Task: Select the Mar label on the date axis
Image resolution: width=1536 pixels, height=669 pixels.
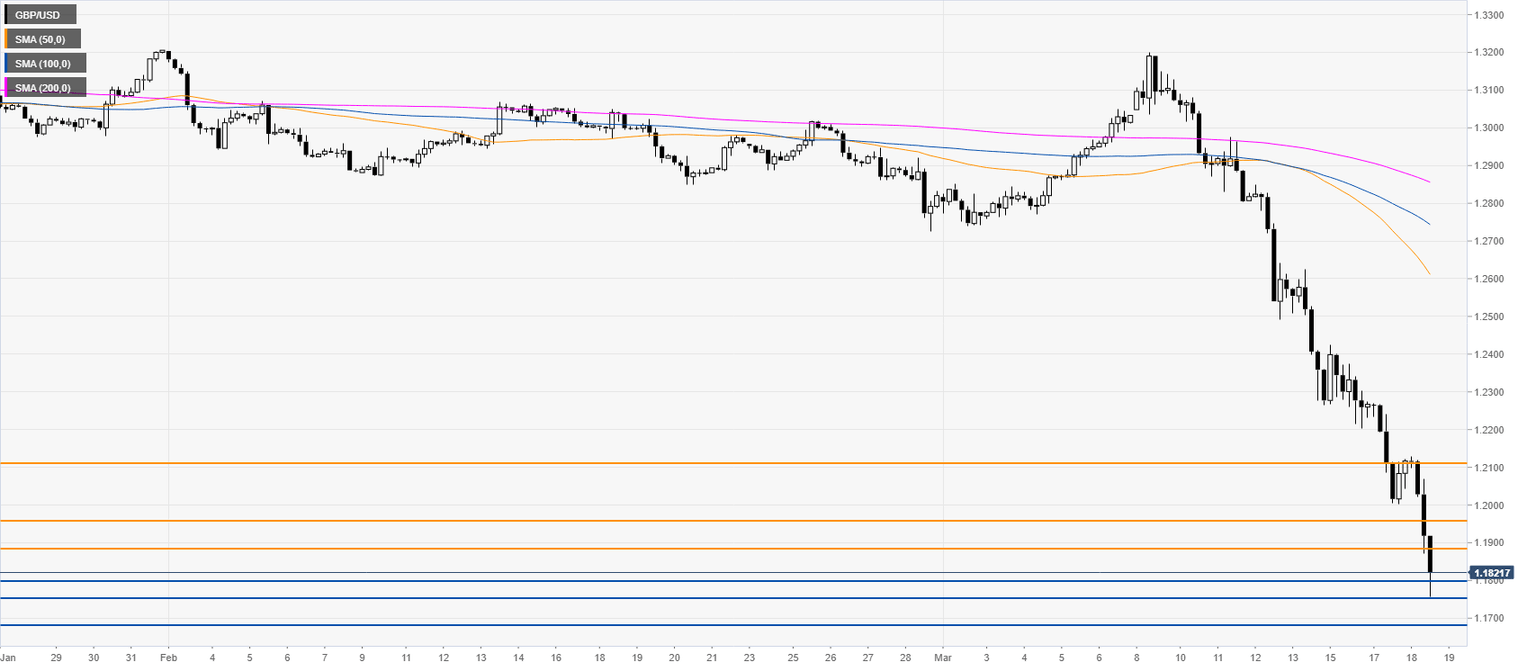Action: coord(942,660)
